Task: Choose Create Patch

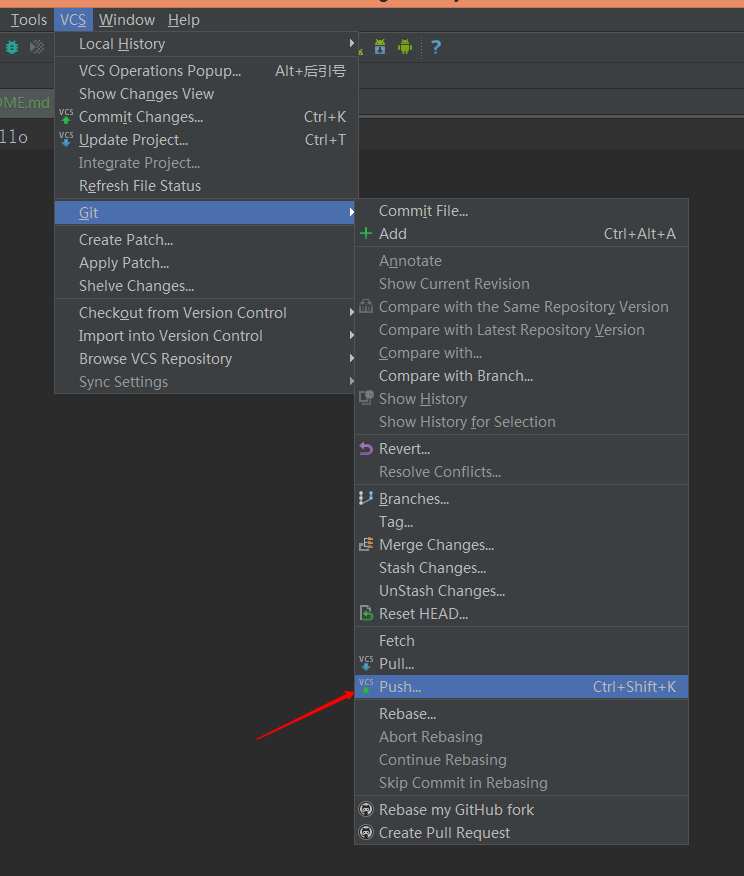Action: pyautogui.click(x=205, y=240)
